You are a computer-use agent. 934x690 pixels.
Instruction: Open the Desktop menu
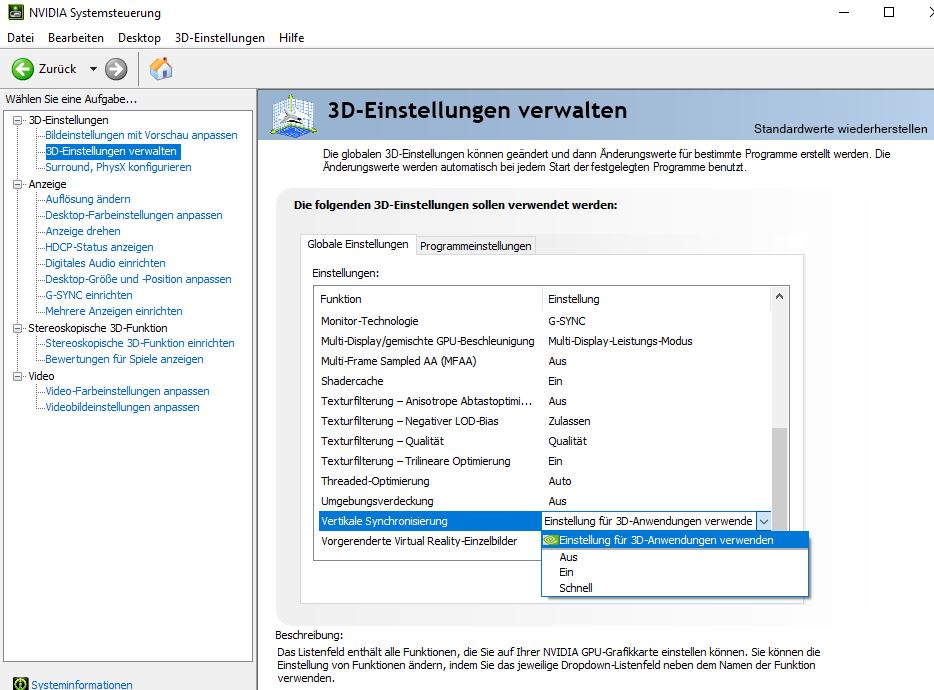[139, 38]
